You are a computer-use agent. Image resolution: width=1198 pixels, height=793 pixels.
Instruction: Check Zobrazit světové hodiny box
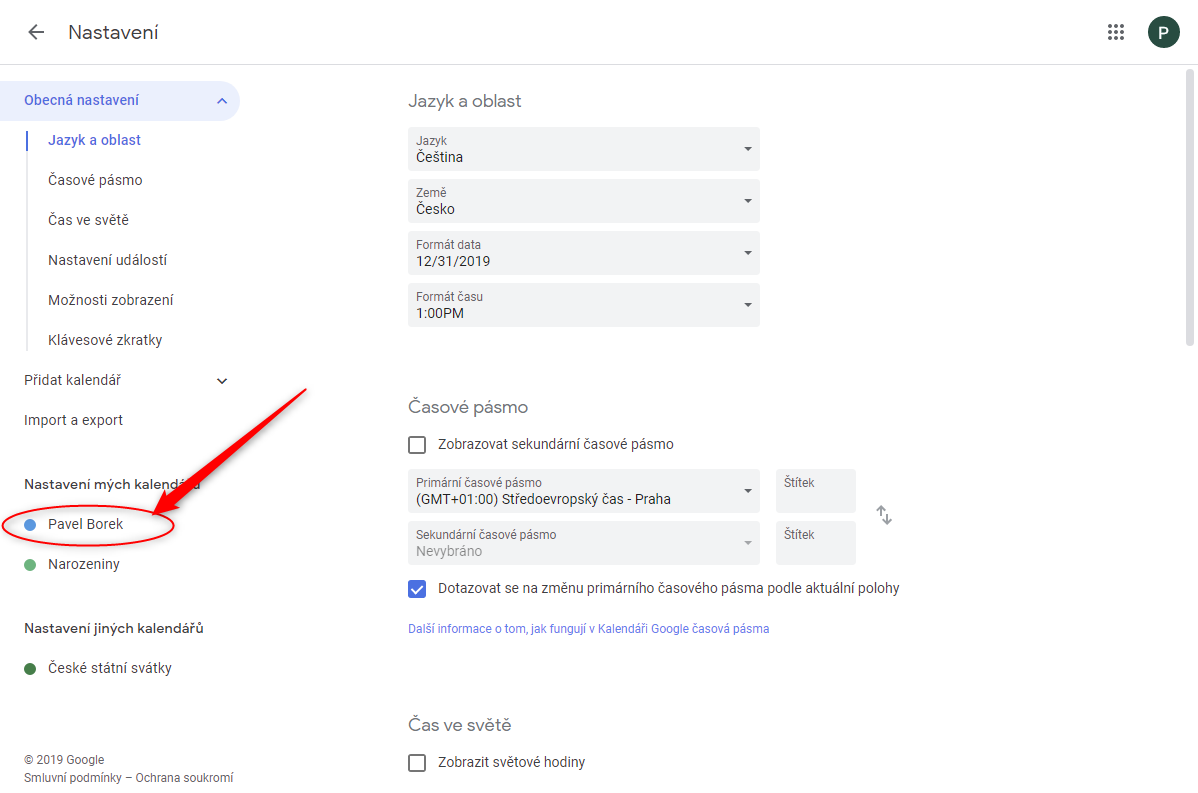417,762
